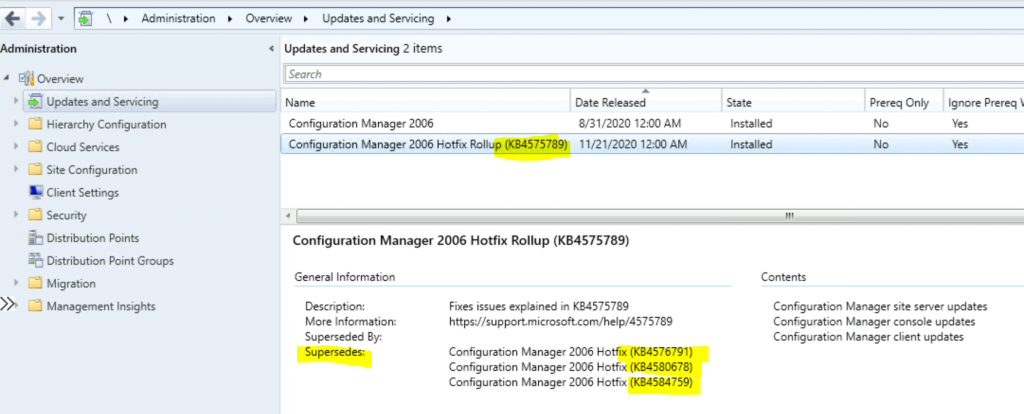The width and height of the screenshot is (1024, 414).
Task: Go forward with the right arrow button
Action: tap(39, 18)
